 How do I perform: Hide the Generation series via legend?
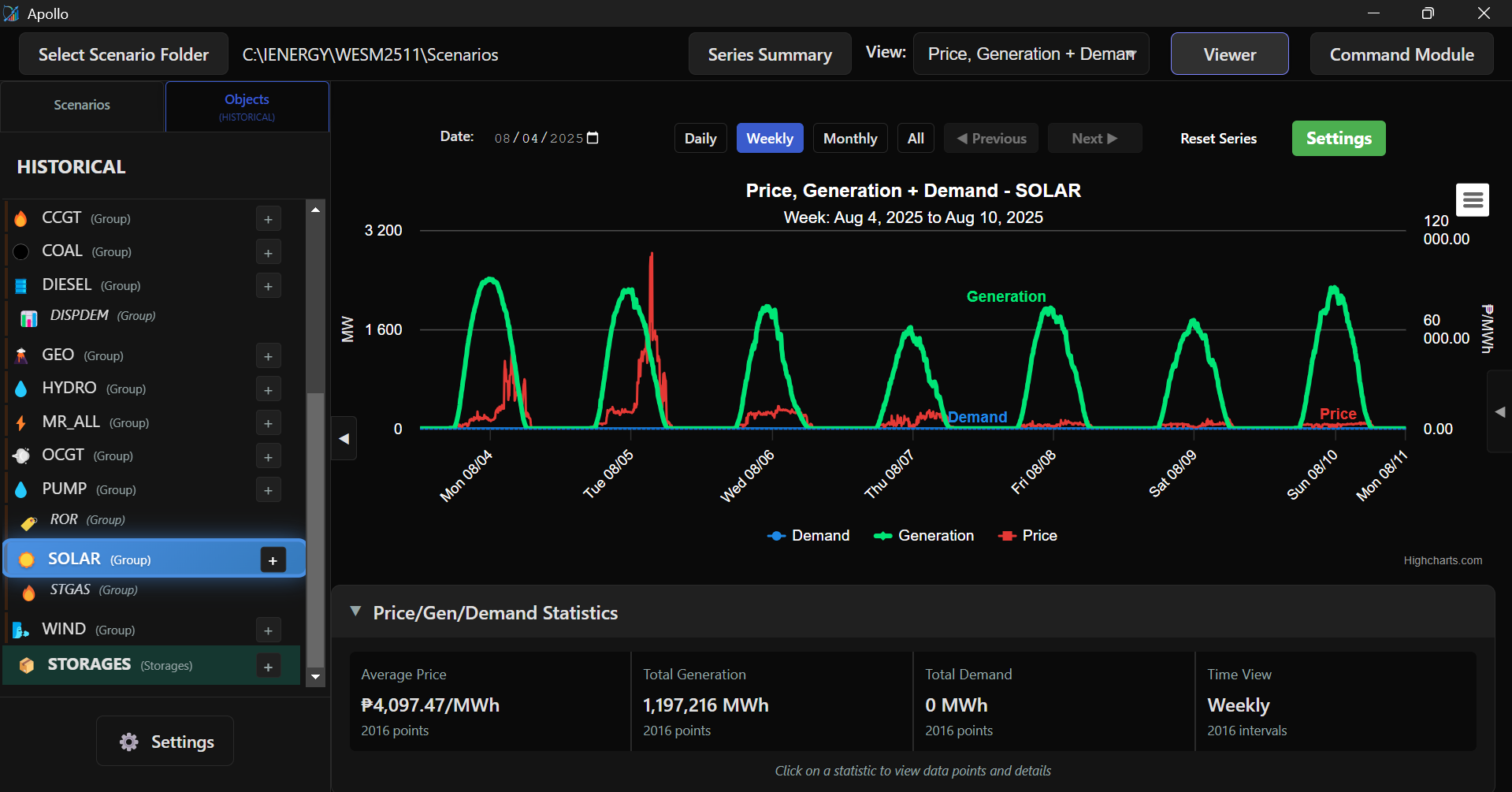(x=923, y=536)
